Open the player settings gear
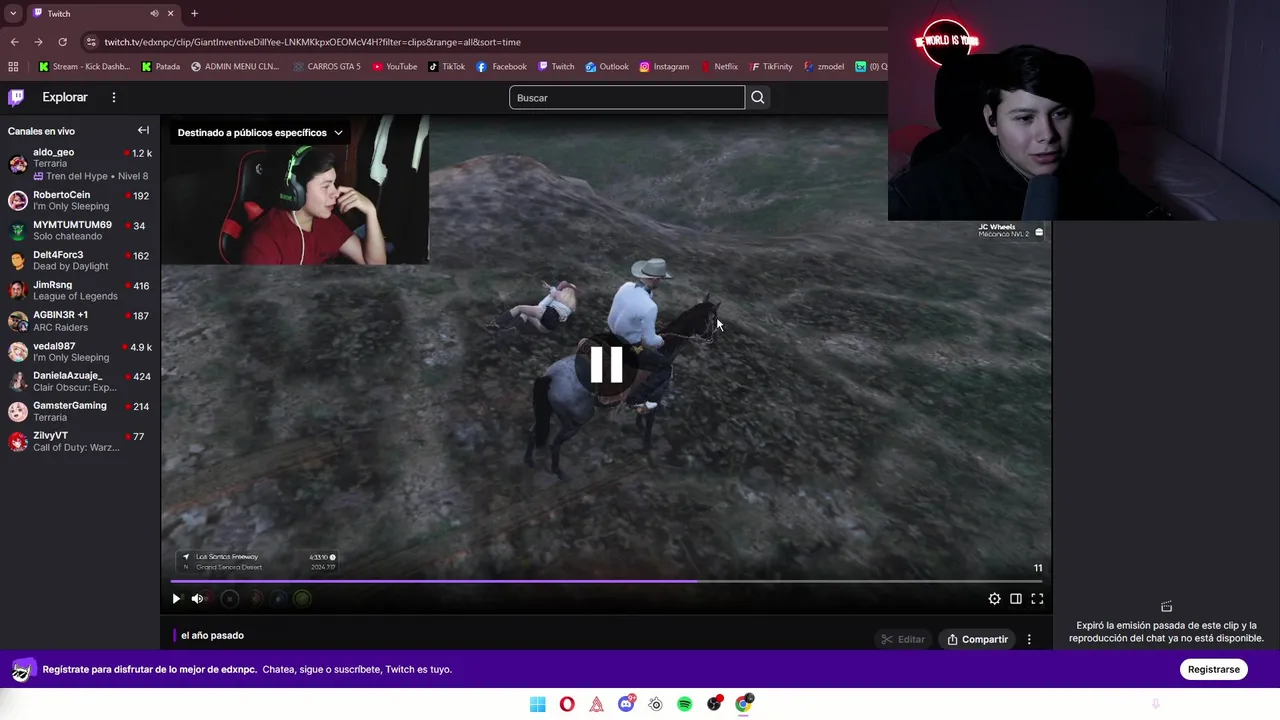Viewport: 1280px width, 720px height. click(994, 599)
